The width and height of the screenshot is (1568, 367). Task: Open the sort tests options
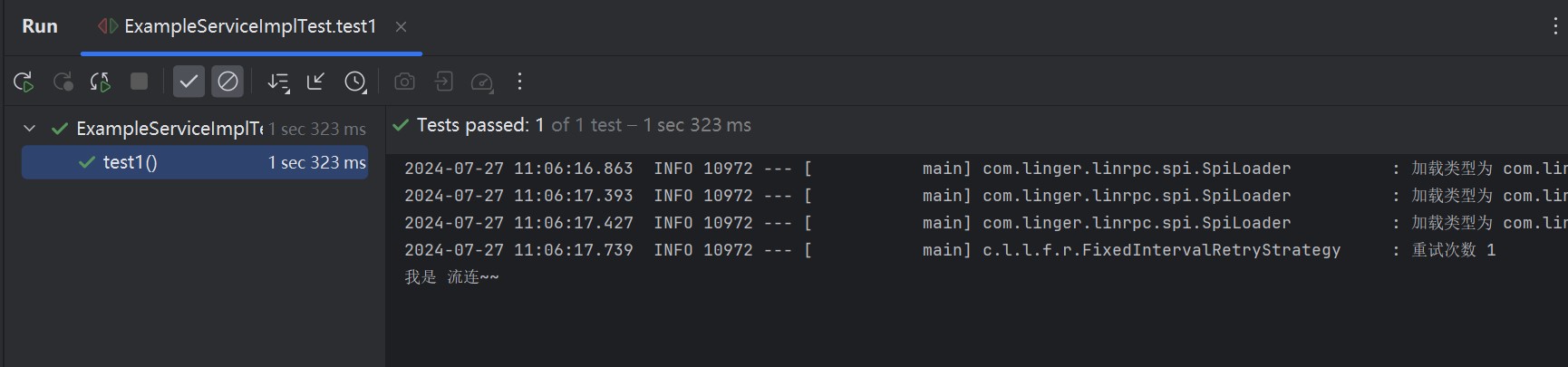[278, 82]
